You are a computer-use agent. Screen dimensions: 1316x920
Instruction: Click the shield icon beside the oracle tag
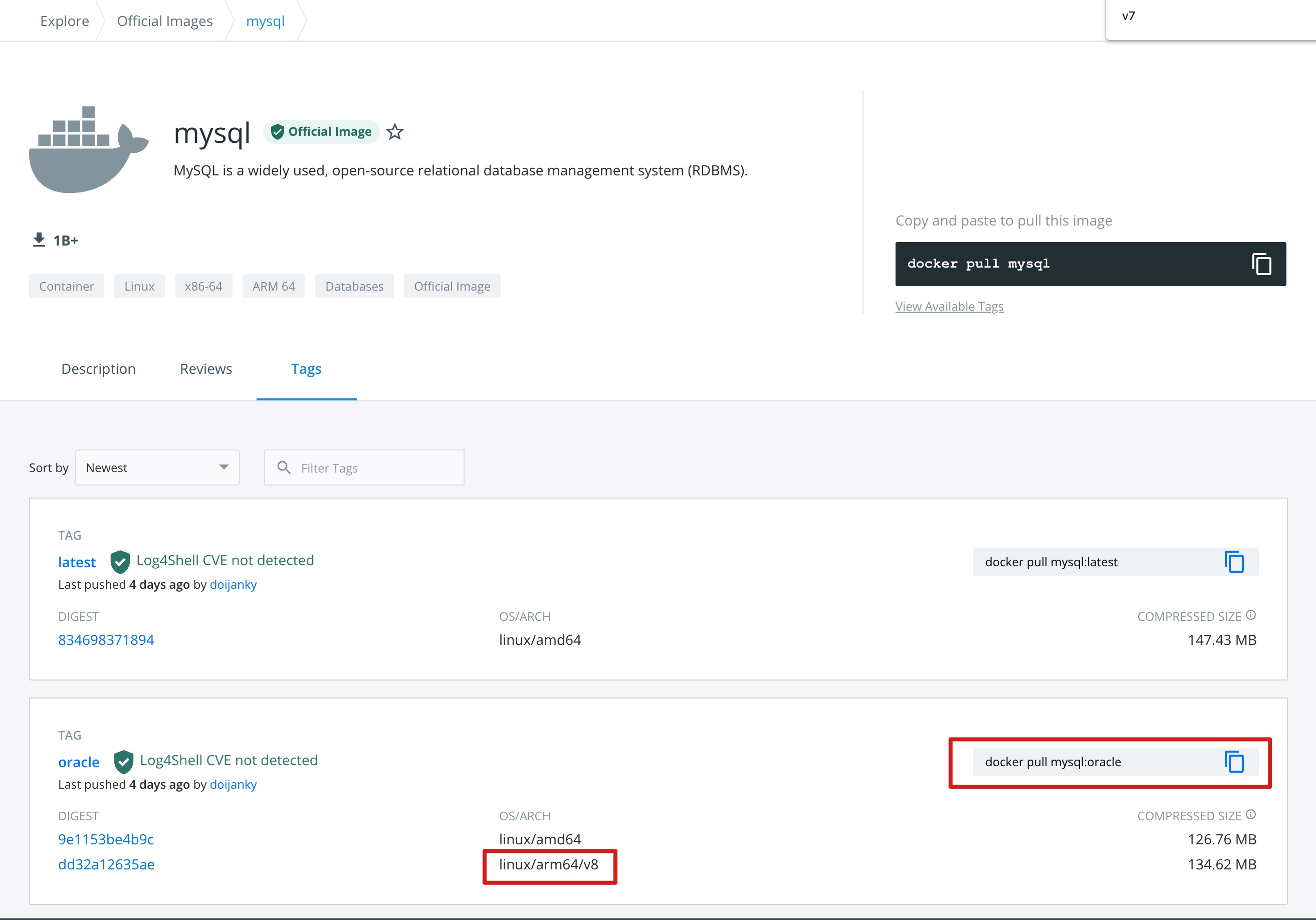[123, 762]
